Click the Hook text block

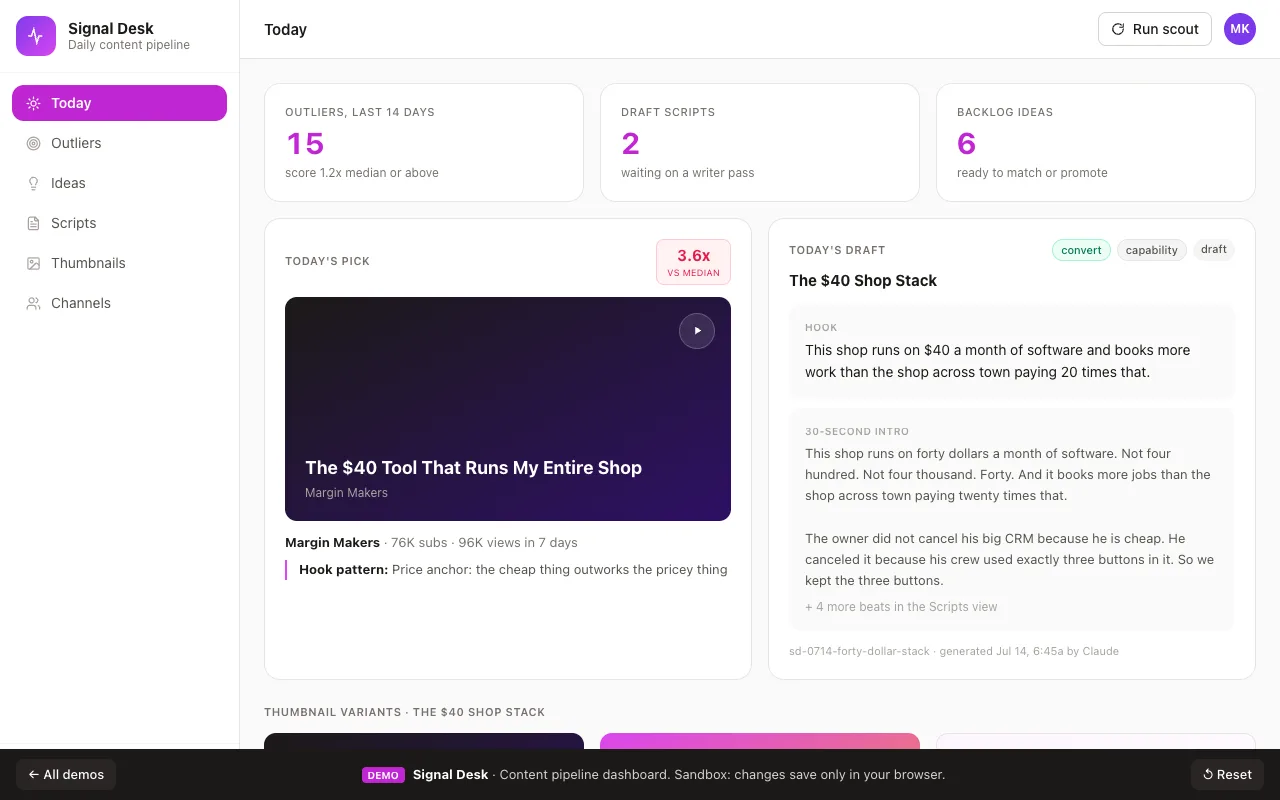pos(1012,352)
